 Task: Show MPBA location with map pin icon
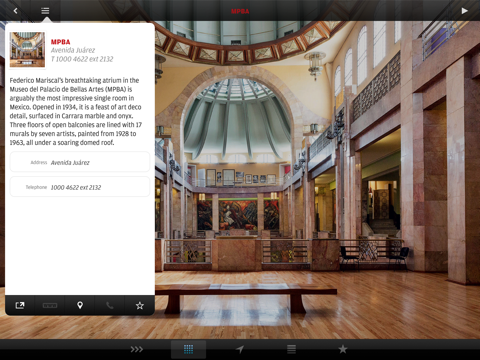pos(80,305)
